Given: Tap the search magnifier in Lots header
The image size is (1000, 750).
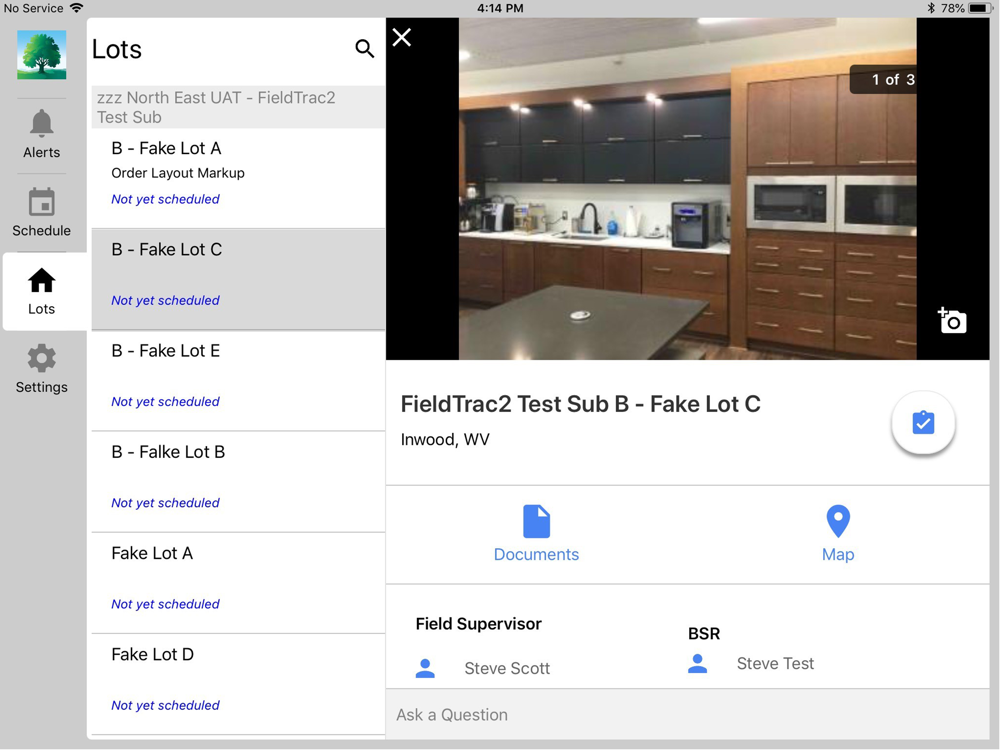Looking at the screenshot, I should (x=364, y=48).
